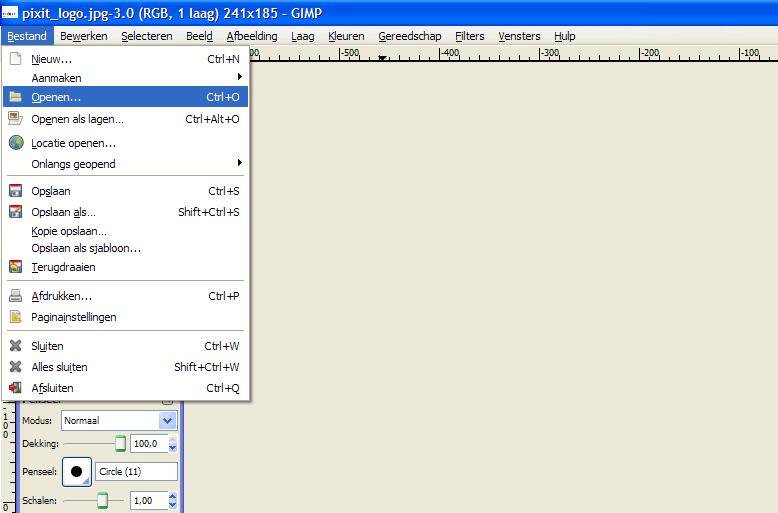
Task: Click the floppy disk icon beside Opslaan
Action: (x=15, y=191)
